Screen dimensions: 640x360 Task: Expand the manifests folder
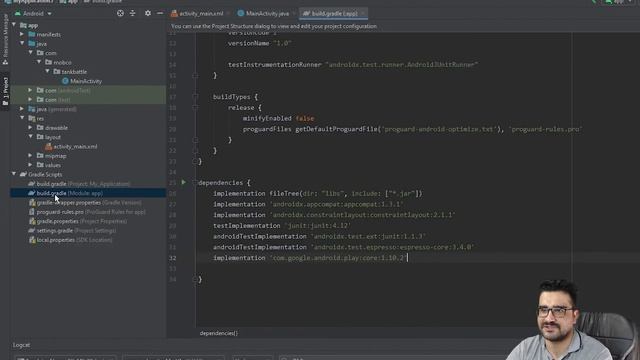[x=22, y=34]
